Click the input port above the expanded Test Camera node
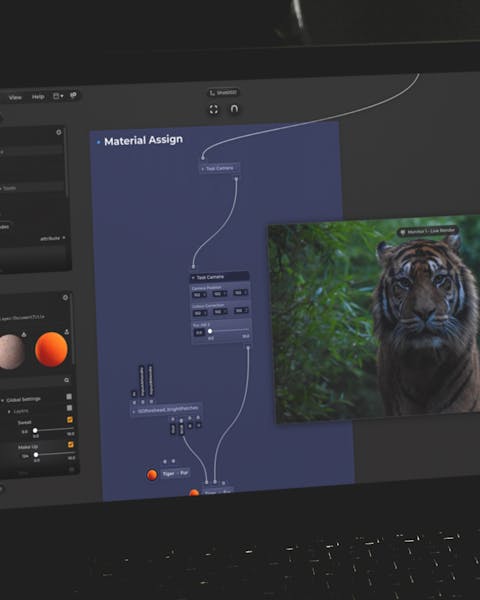480x600 pixels. pyautogui.click(x=193, y=267)
